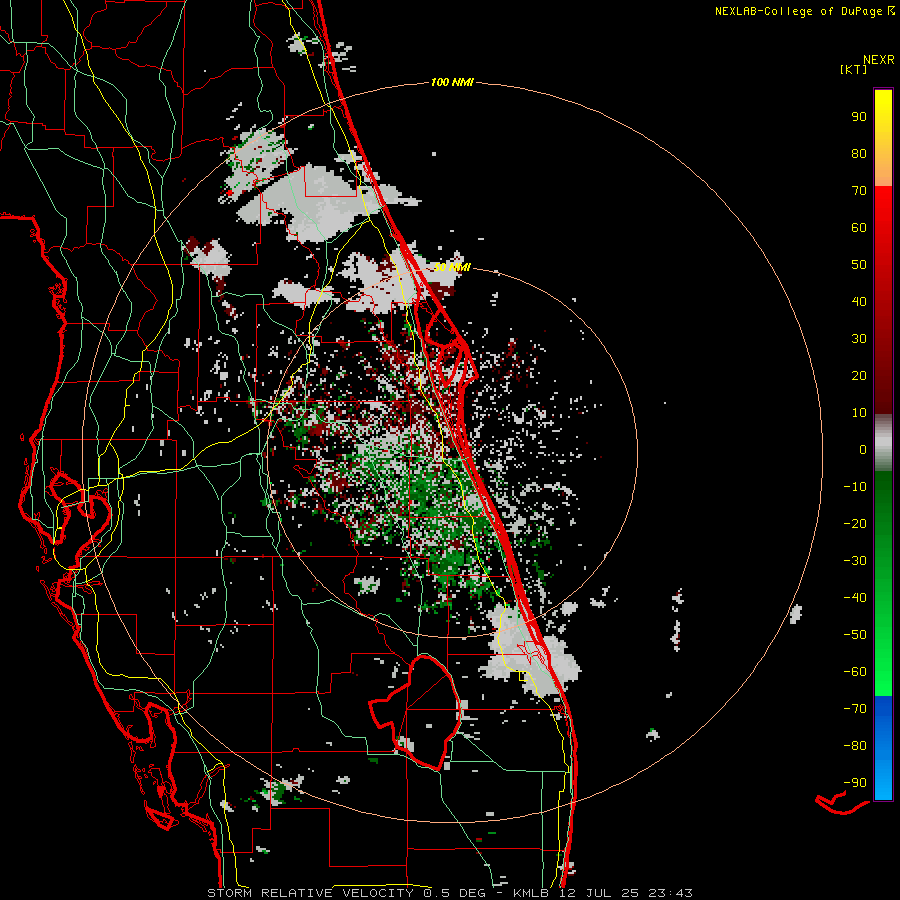Click the -60 scale value
900x900 pixels.
pyautogui.click(x=855, y=672)
